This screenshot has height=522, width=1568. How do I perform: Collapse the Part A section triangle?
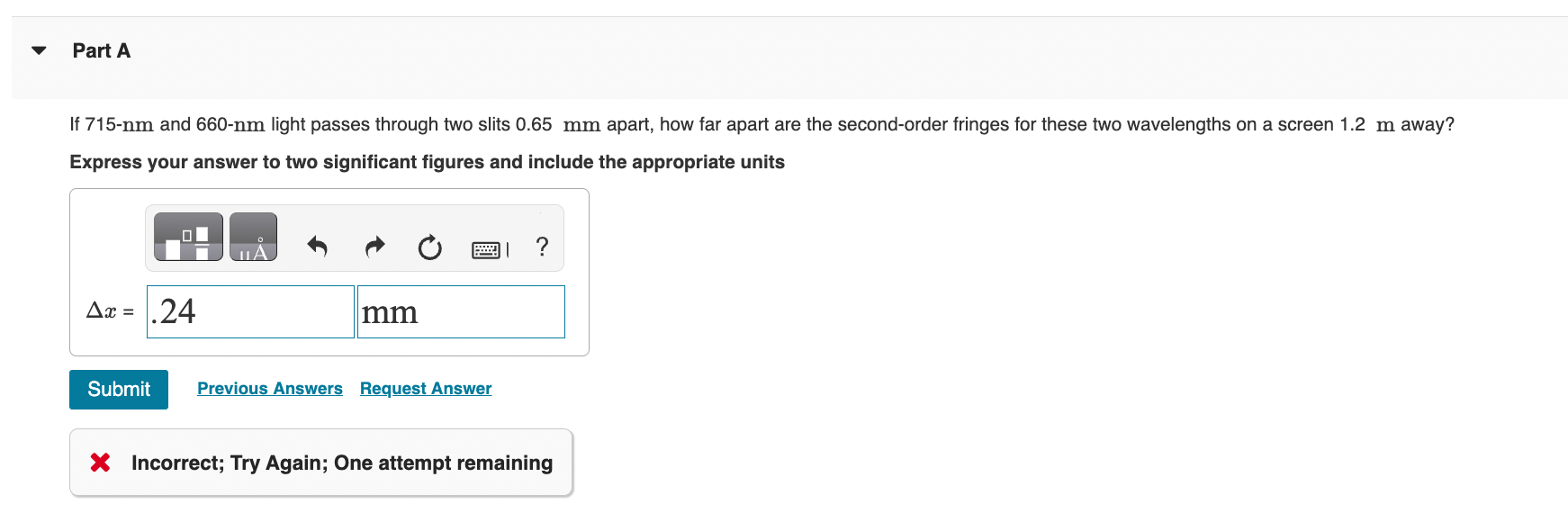point(39,50)
